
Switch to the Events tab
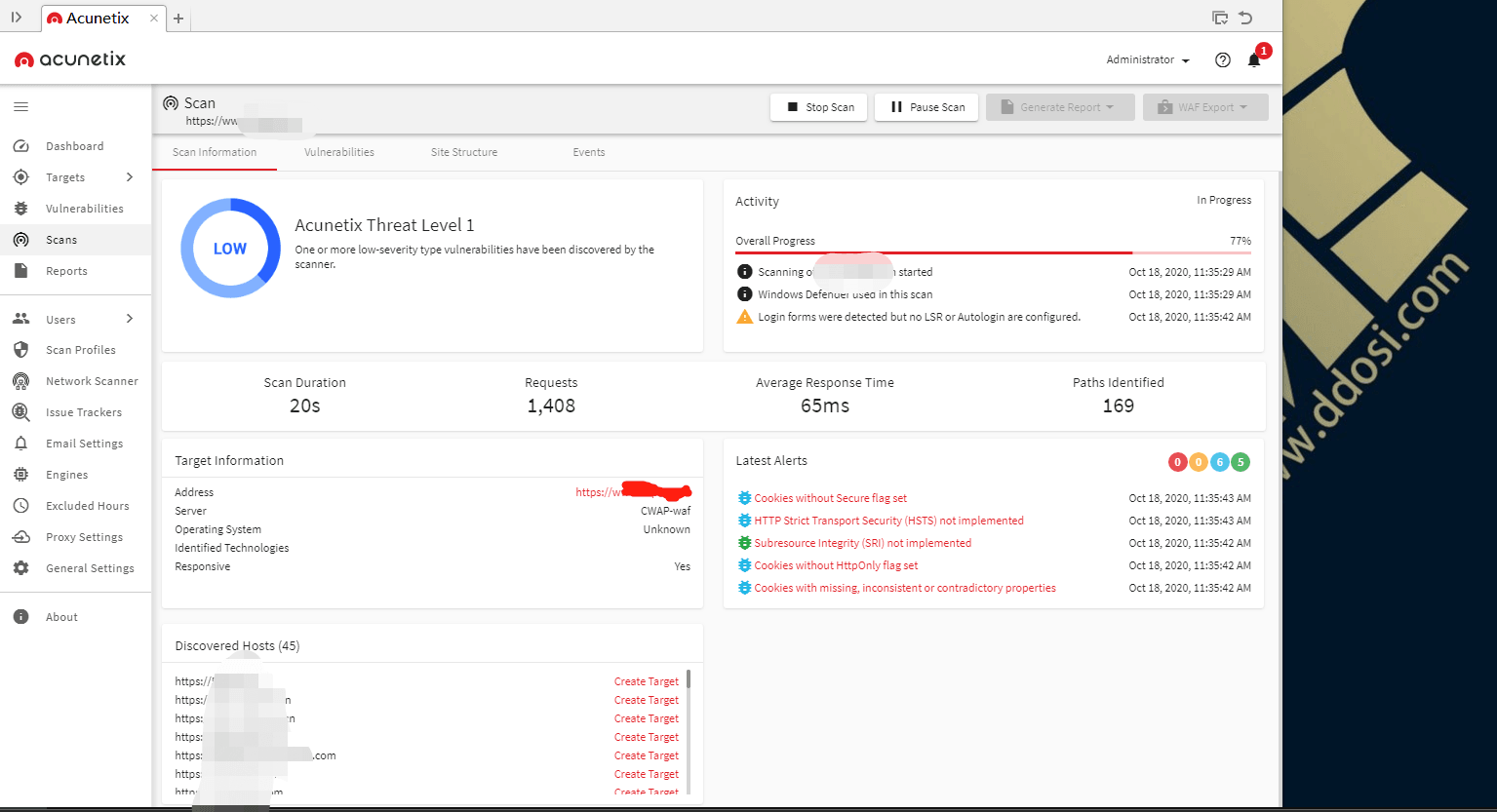pos(589,152)
